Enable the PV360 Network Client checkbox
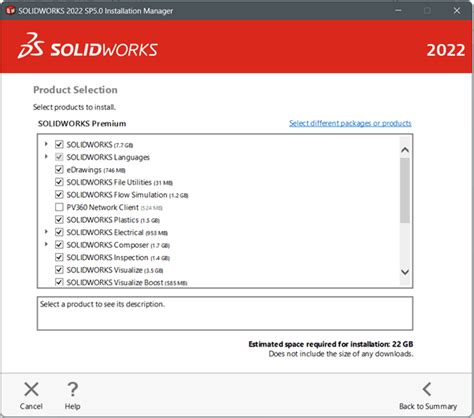The width and height of the screenshot is (474, 418). pos(59,207)
